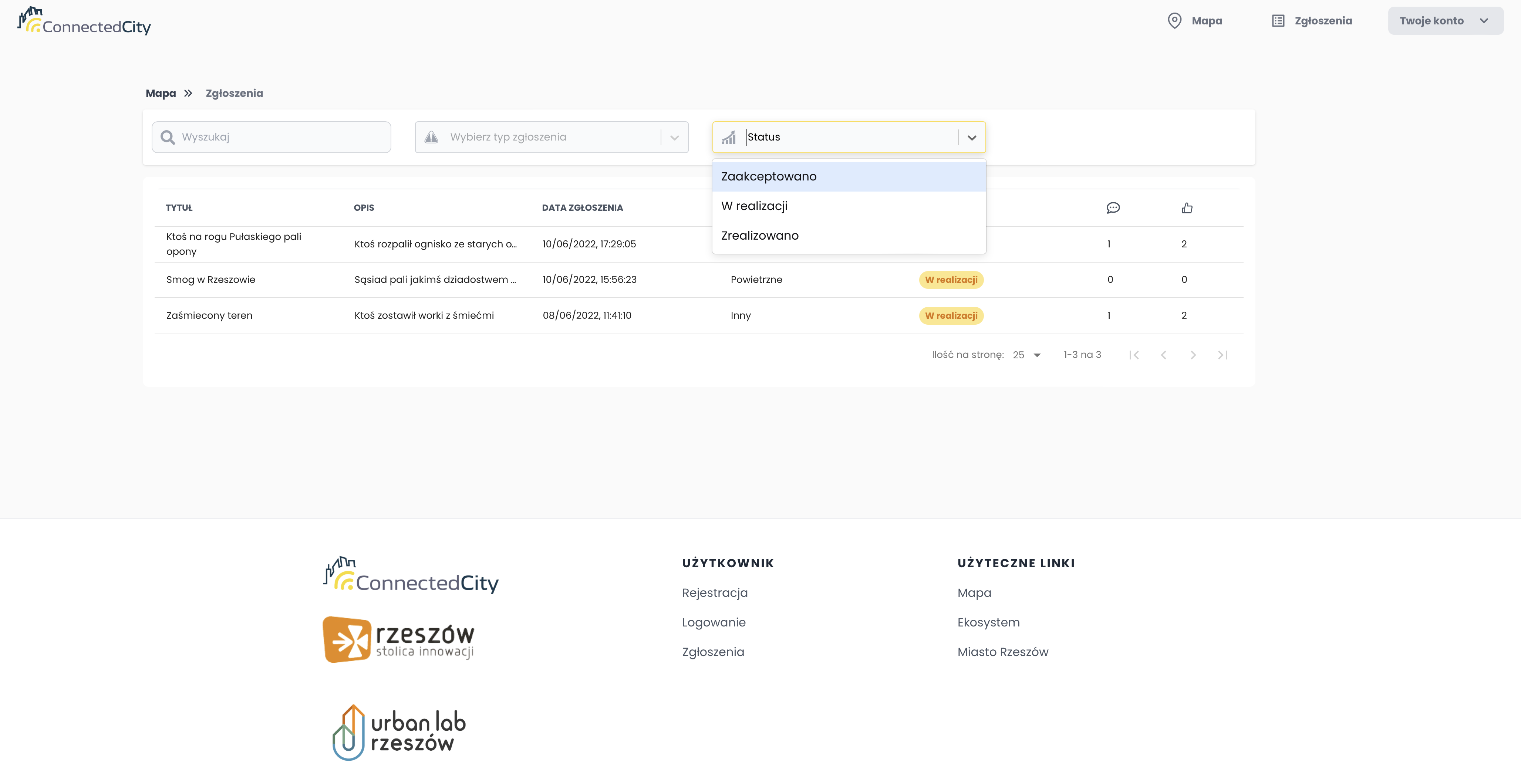This screenshot has height=784, width=1521.
Task: Click the ConnectedCity logo in footer
Action: pyautogui.click(x=411, y=575)
